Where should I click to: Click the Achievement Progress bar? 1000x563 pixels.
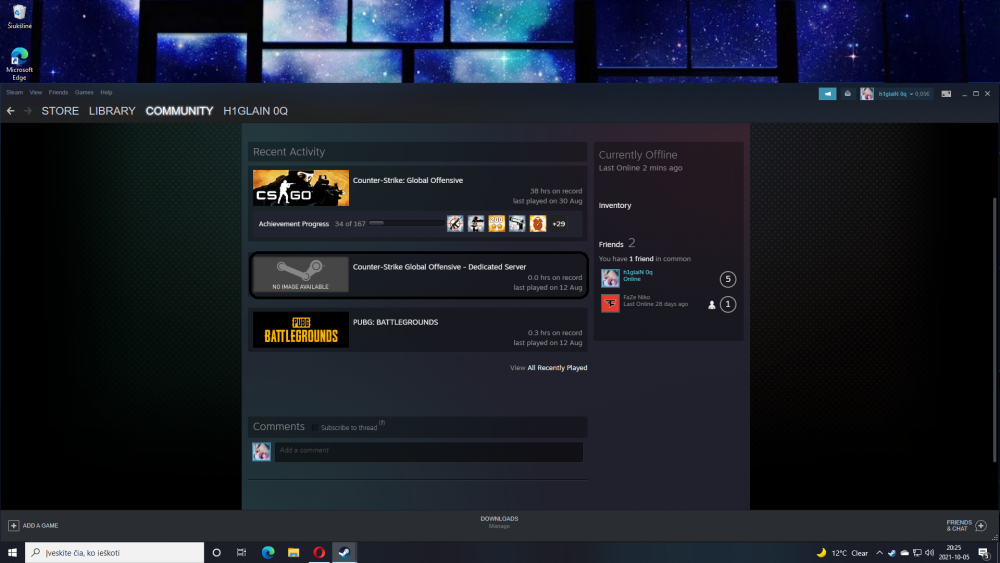[407, 223]
